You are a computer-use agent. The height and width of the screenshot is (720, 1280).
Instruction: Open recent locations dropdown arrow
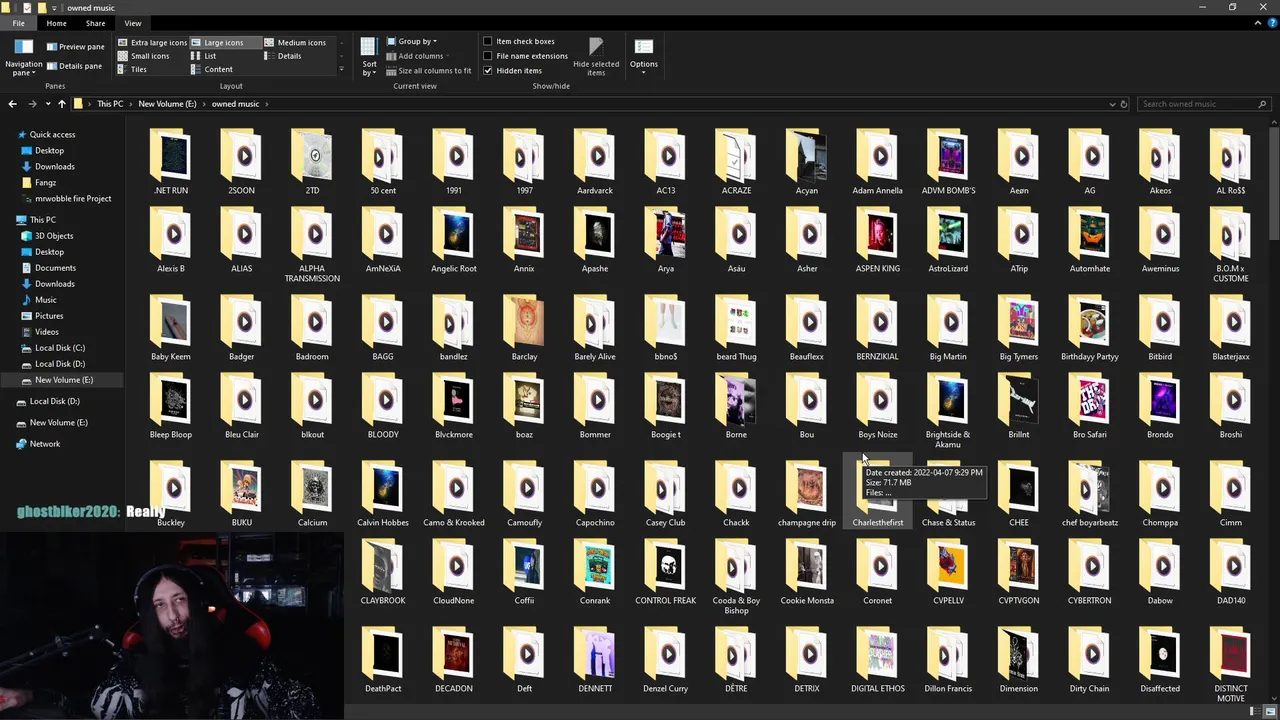pos(47,104)
